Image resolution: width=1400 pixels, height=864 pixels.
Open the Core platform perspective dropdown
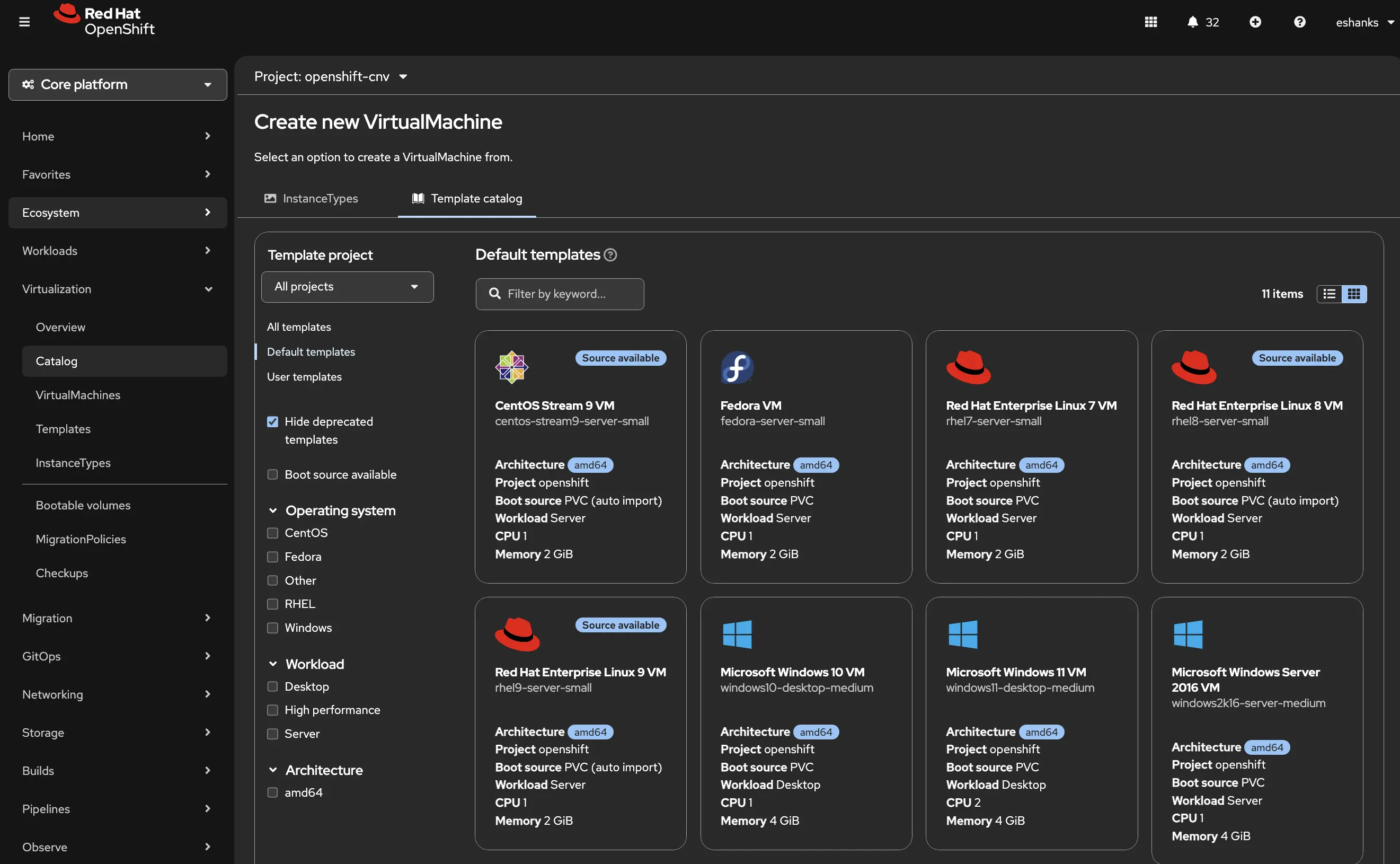[118, 85]
